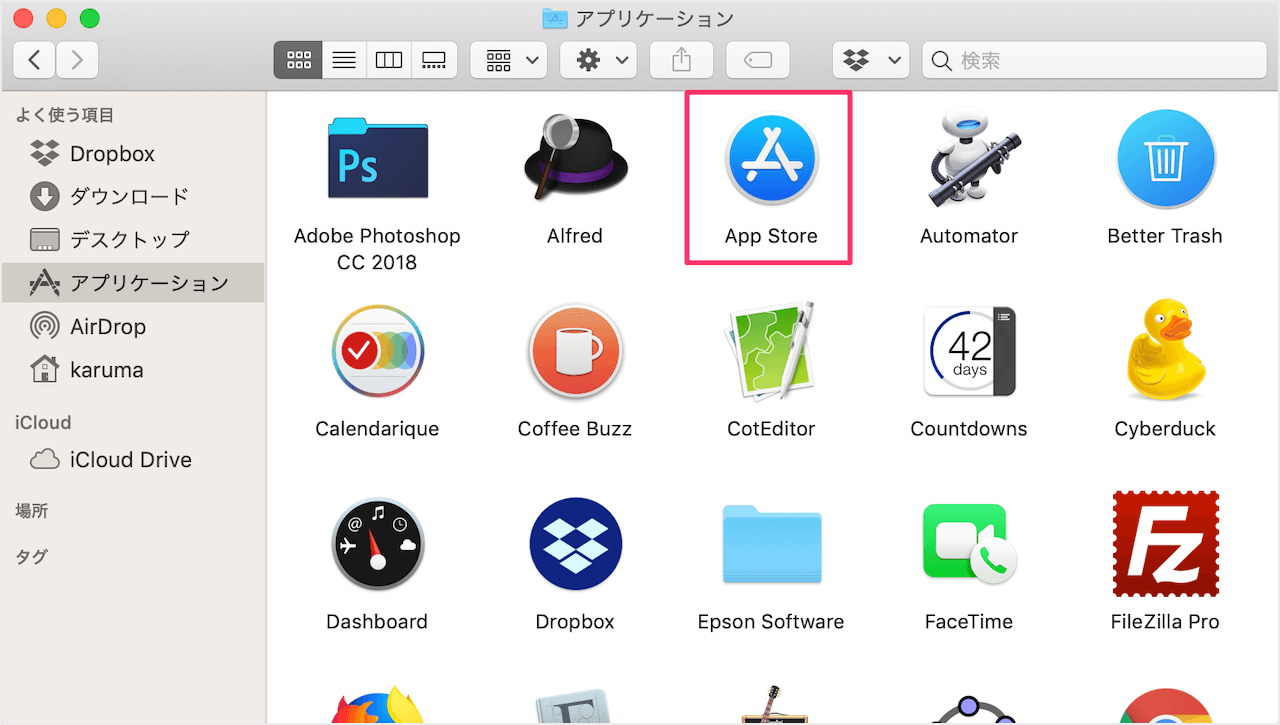The width and height of the screenshot is (1280, 725).
Task: Click the Automator label text
Action: (x=969, y=236)
